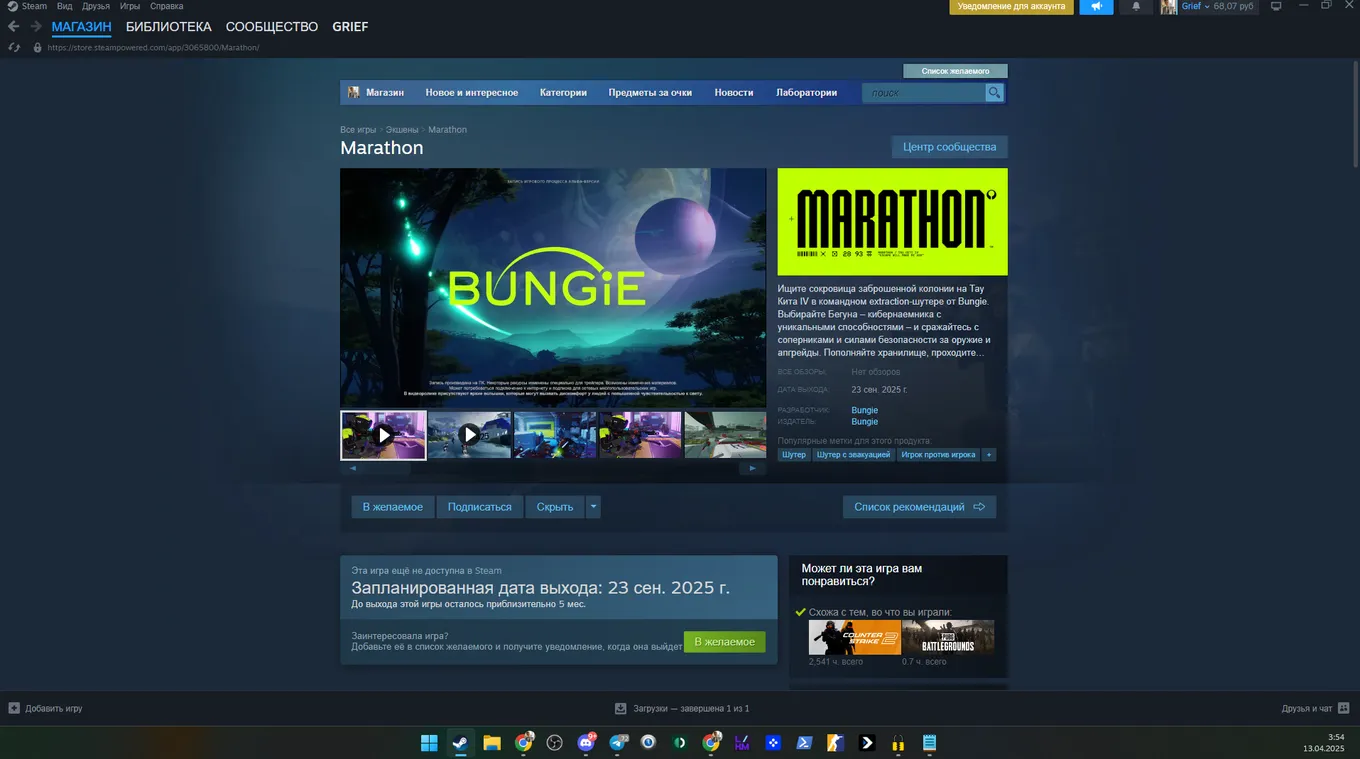1360x759 pixels.
Task: Click the Steam forward navigation arrow
Action: [x=34, y=27]
